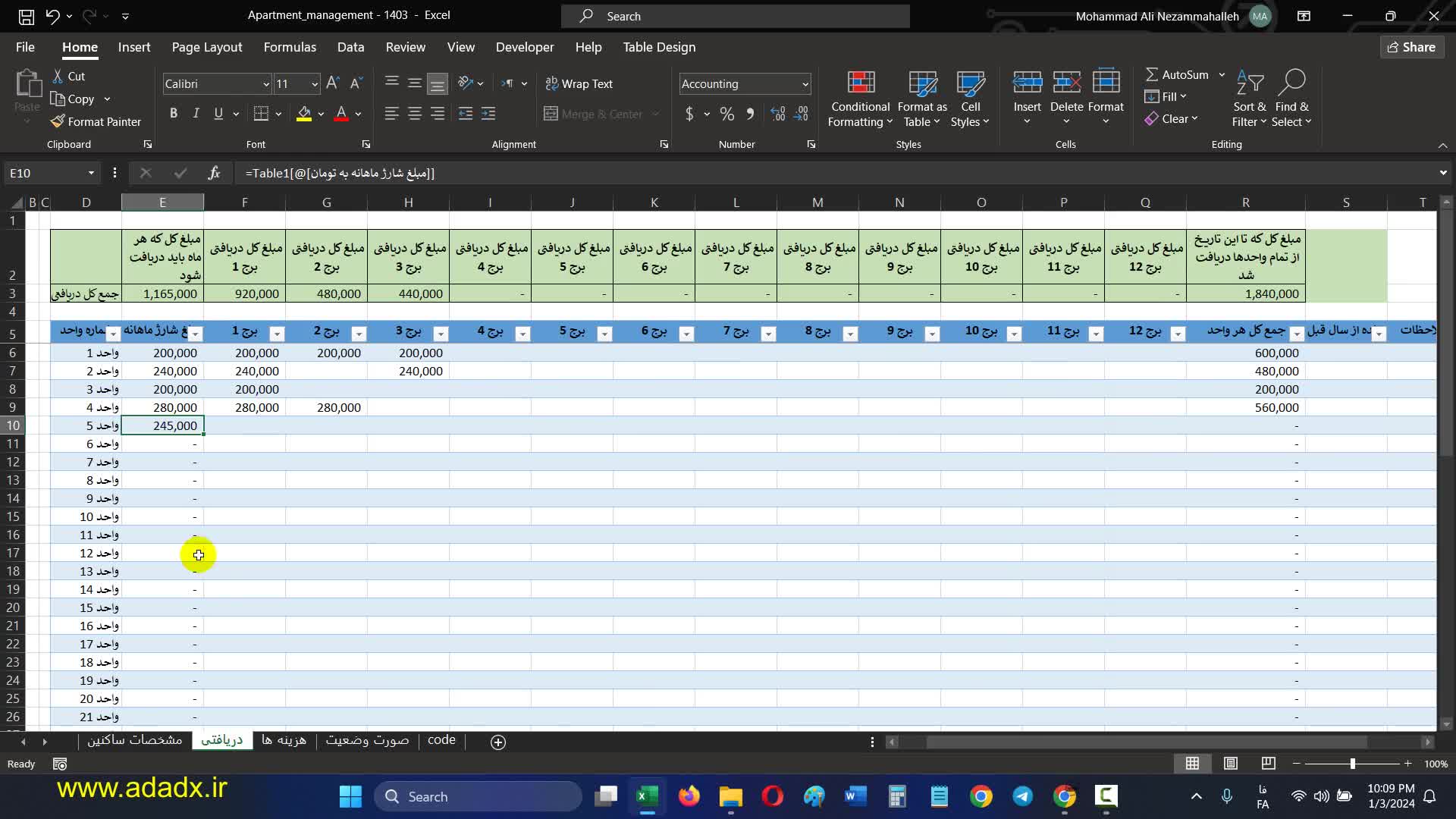Screen dimensions: 1456x819
Task: Toggle Italic formatting
Action: pos(196,114)
